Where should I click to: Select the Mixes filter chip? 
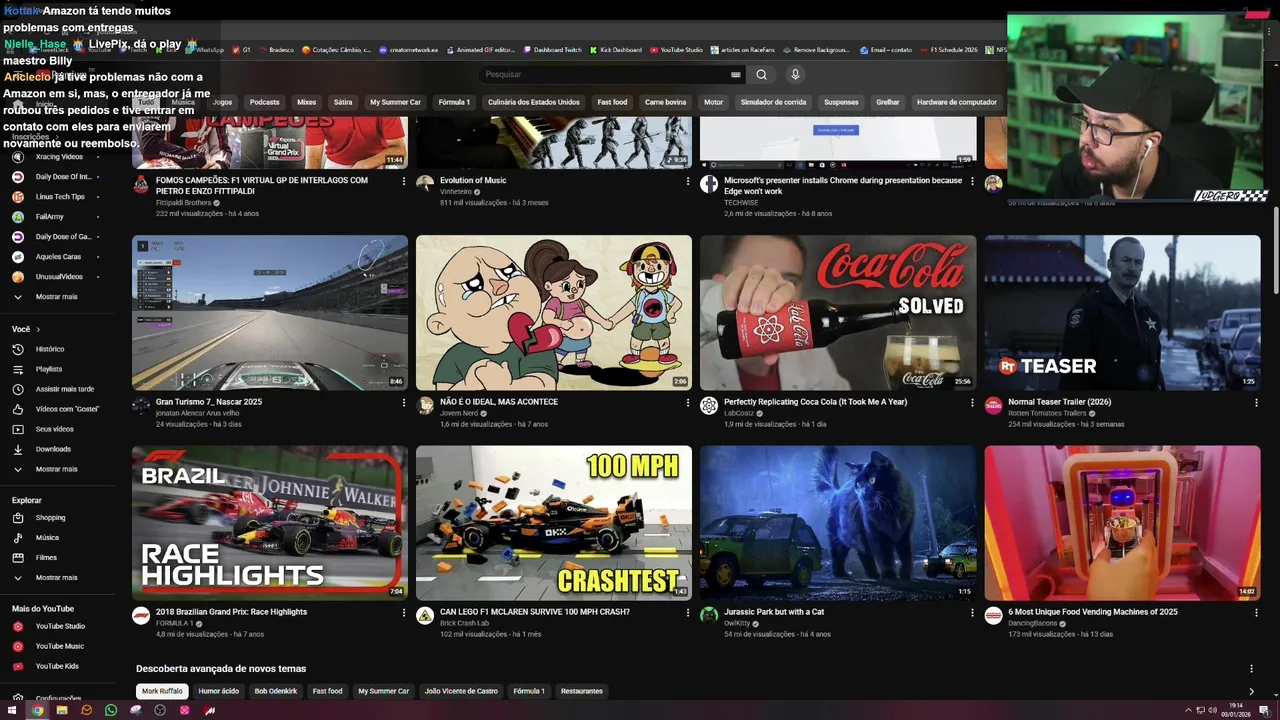coord(307,102)
